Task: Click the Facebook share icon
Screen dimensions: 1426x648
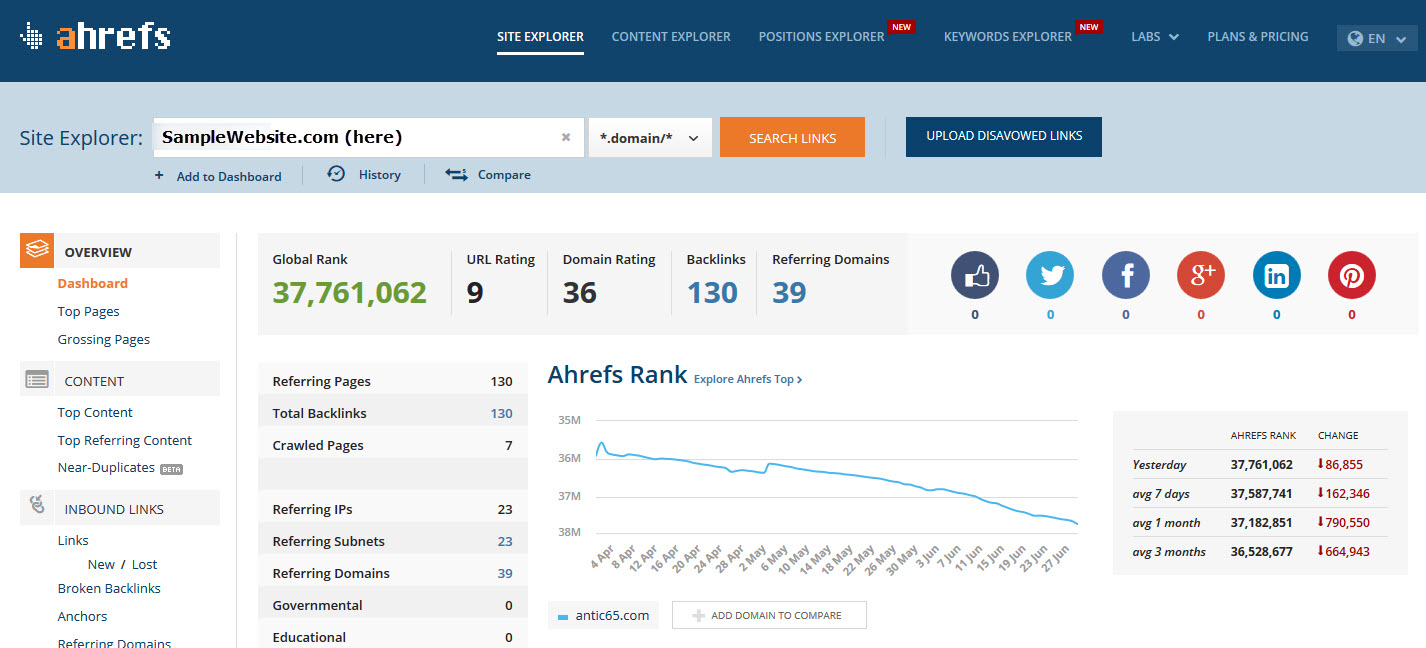Action: (x=1126, y=274)
